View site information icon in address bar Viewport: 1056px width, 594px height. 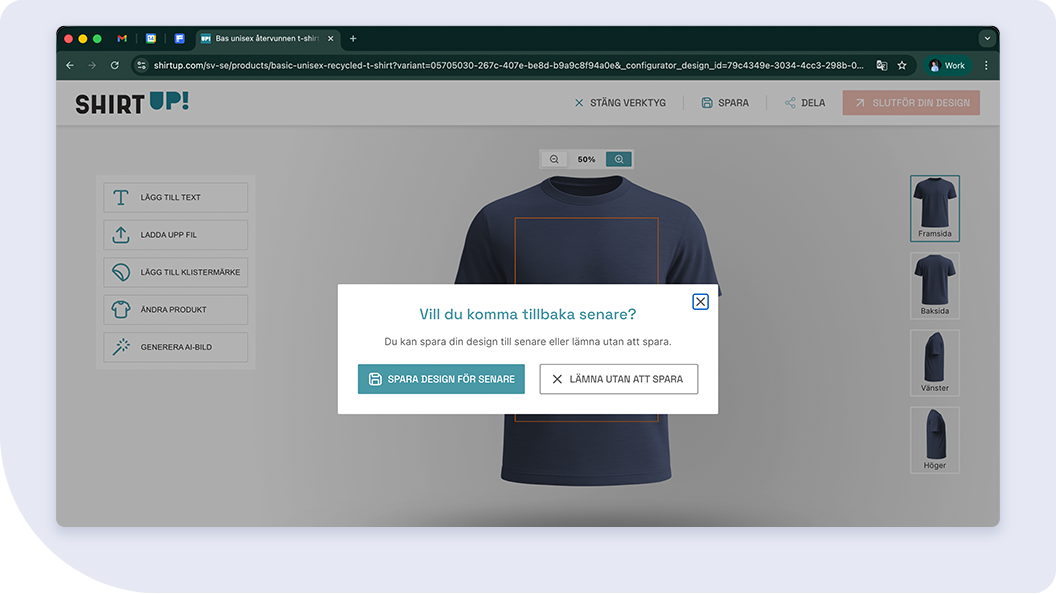[141, 65]
